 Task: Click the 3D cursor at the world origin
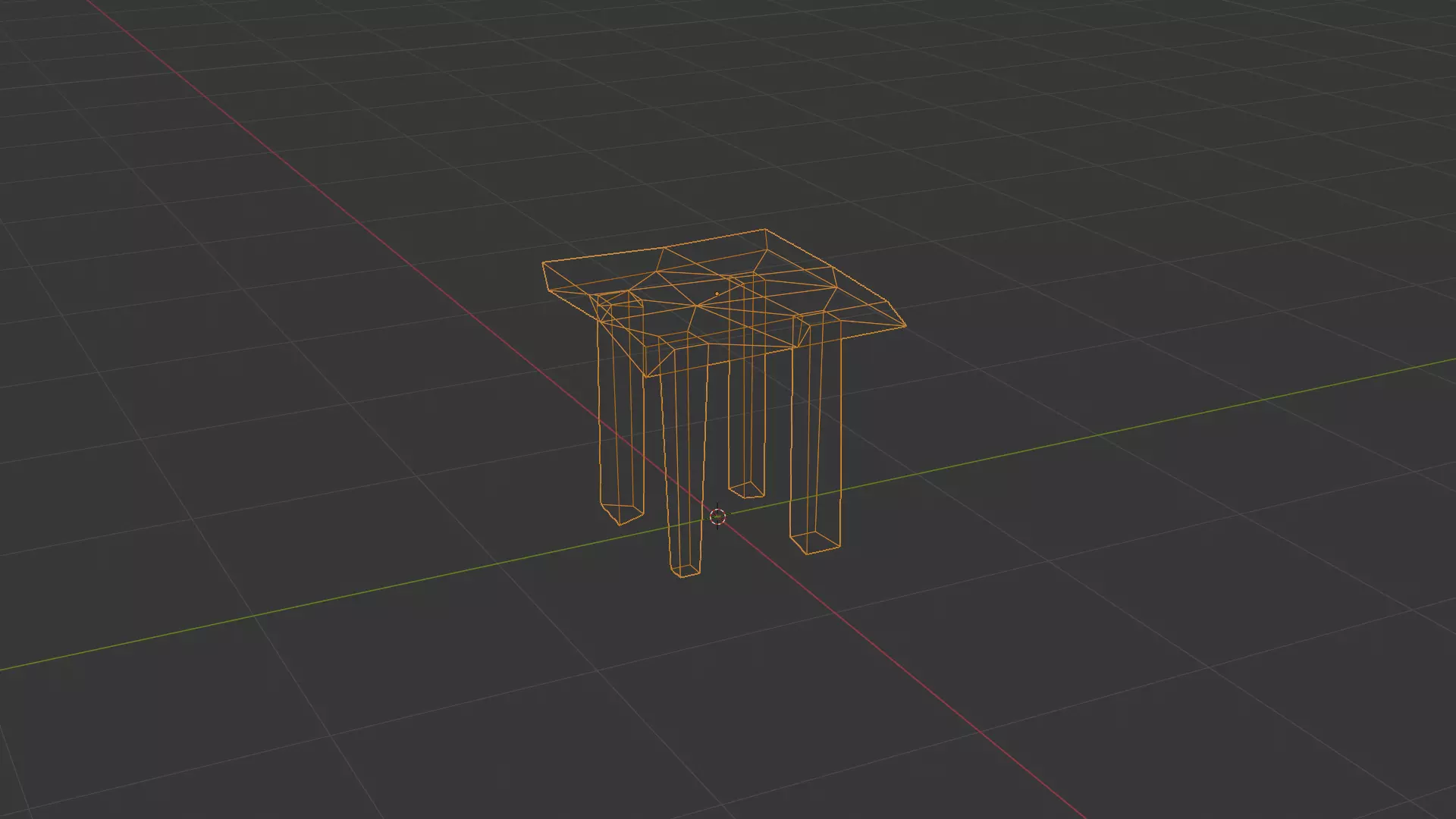[717, 516]
